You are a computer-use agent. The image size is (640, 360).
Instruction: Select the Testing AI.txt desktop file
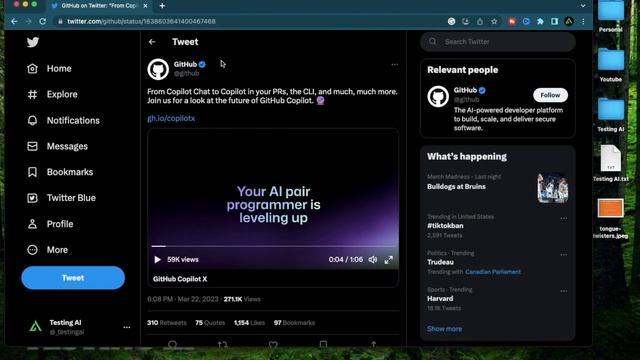pyautogui.click(x=611, y=163)
